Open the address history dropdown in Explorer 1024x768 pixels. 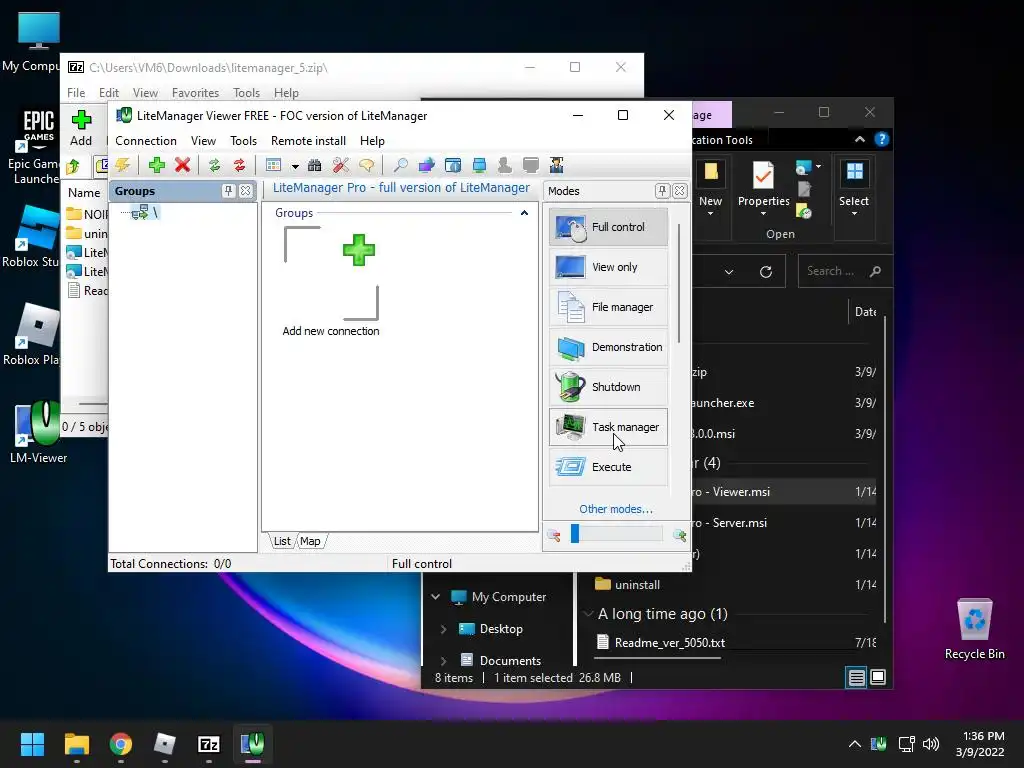pos(729,272)
